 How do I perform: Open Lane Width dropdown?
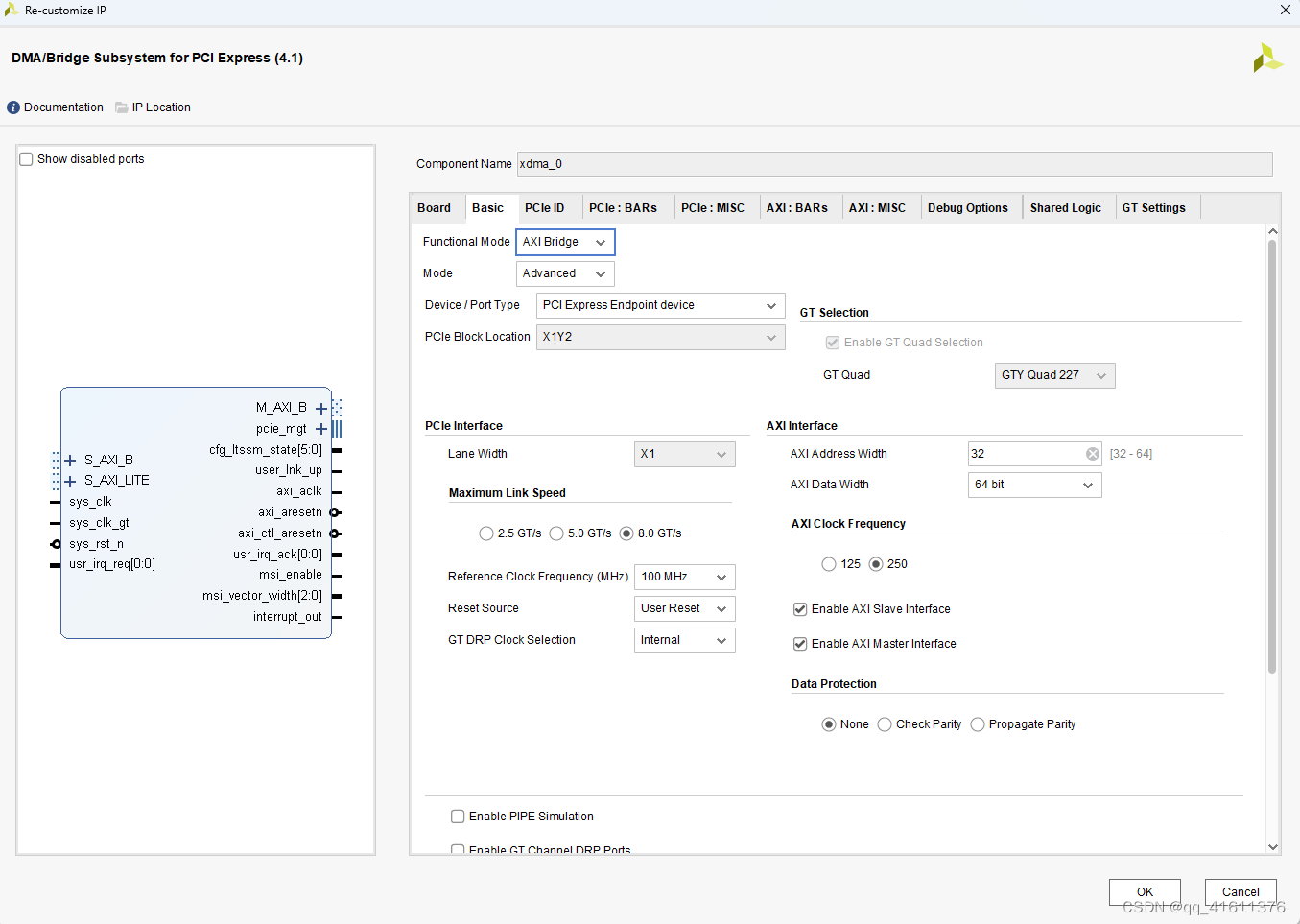[x=684, y=454]
